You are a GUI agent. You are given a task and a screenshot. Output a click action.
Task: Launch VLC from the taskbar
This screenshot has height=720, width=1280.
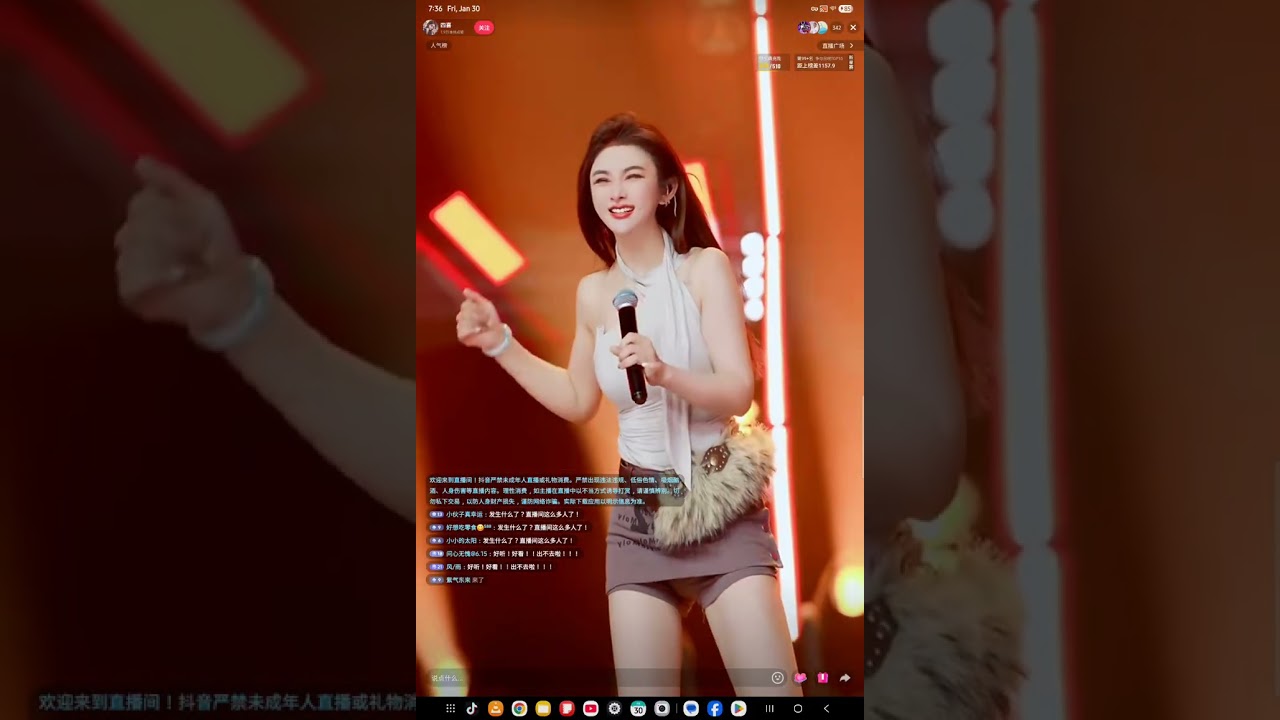[x=495, y=708]
